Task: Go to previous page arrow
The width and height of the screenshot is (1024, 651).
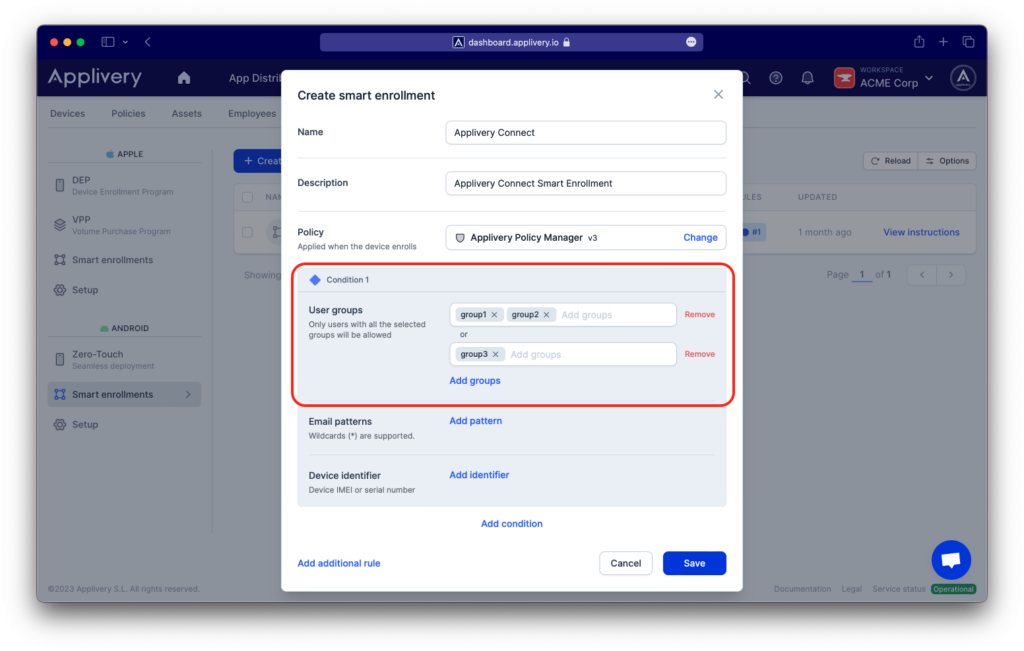Action: pos(922,275)
